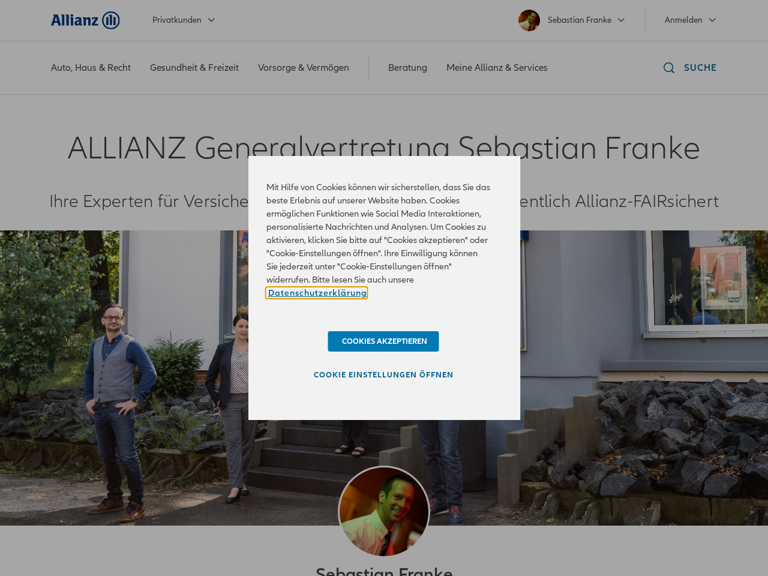This screenshot has width=768, height=576.
Task: Open Gesundheit & Freizeit menu
Action: 194,68
